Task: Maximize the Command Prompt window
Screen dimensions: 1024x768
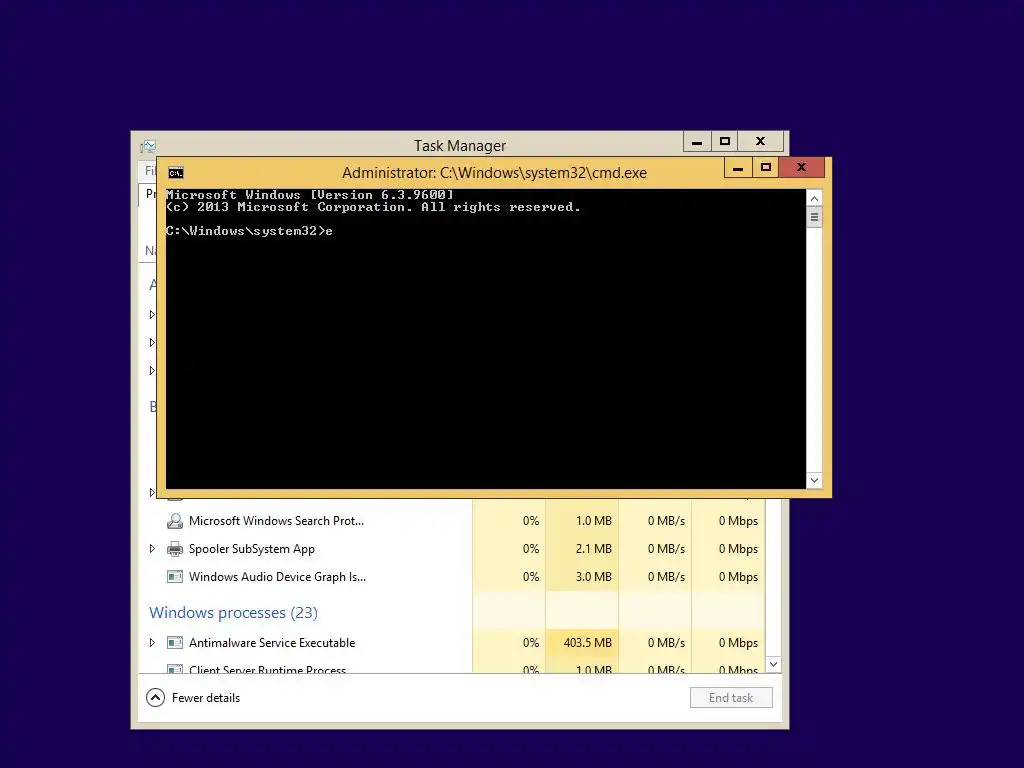Action: (766, 168)
